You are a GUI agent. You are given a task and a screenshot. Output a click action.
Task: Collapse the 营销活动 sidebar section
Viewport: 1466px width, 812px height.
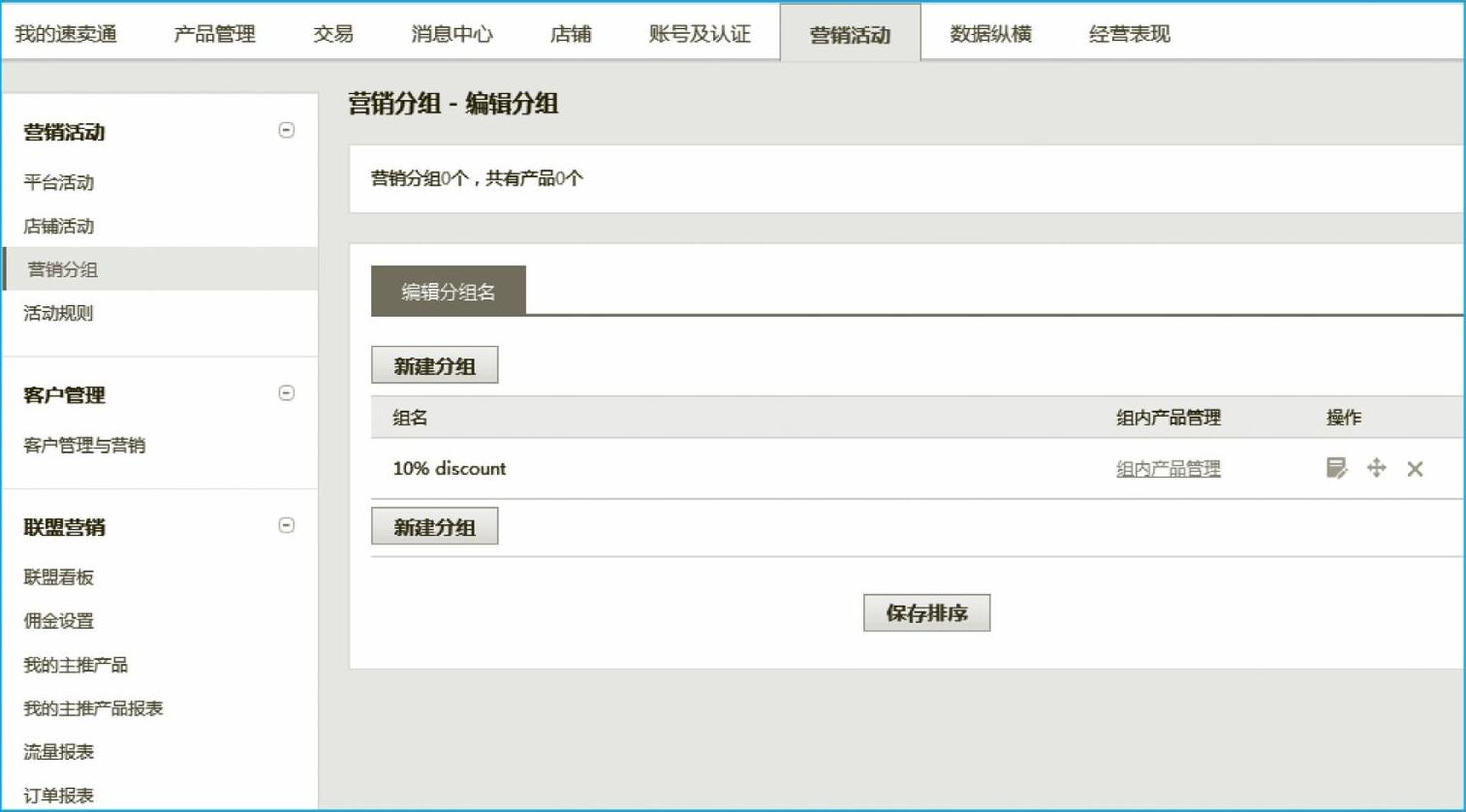click(x=286, y=130)
